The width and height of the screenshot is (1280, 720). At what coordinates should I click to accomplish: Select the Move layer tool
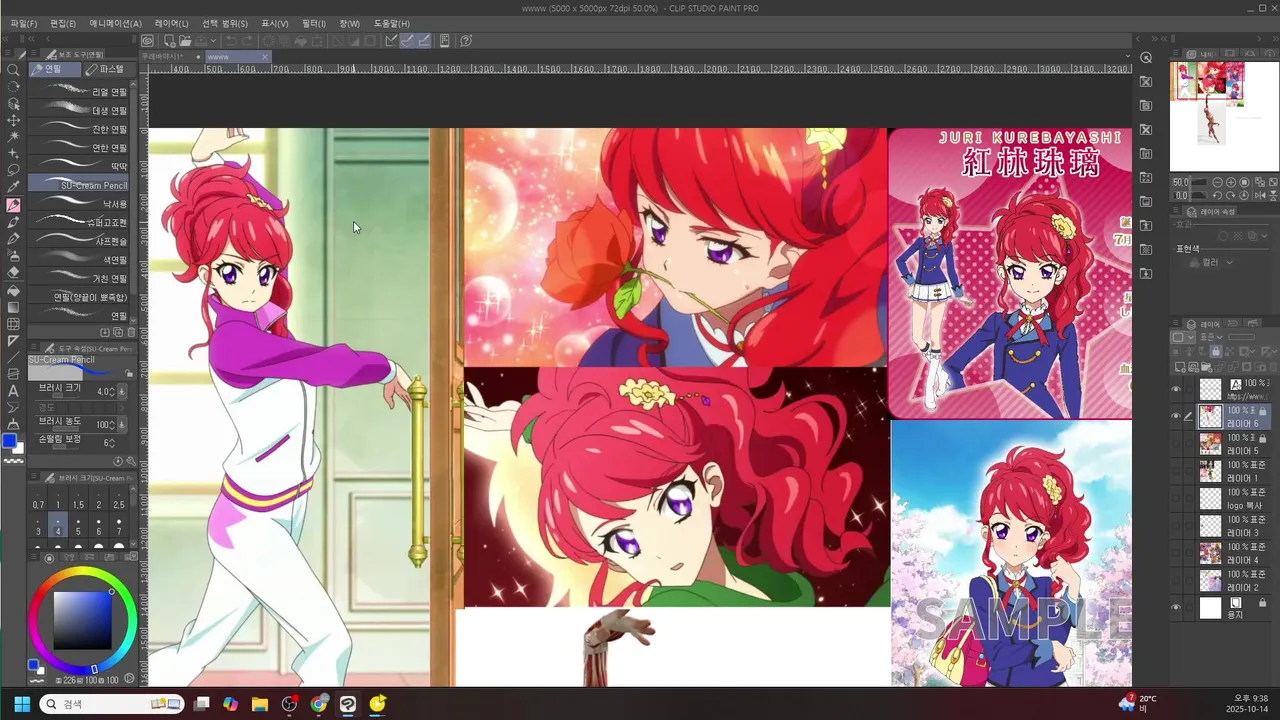pos(13,120)
